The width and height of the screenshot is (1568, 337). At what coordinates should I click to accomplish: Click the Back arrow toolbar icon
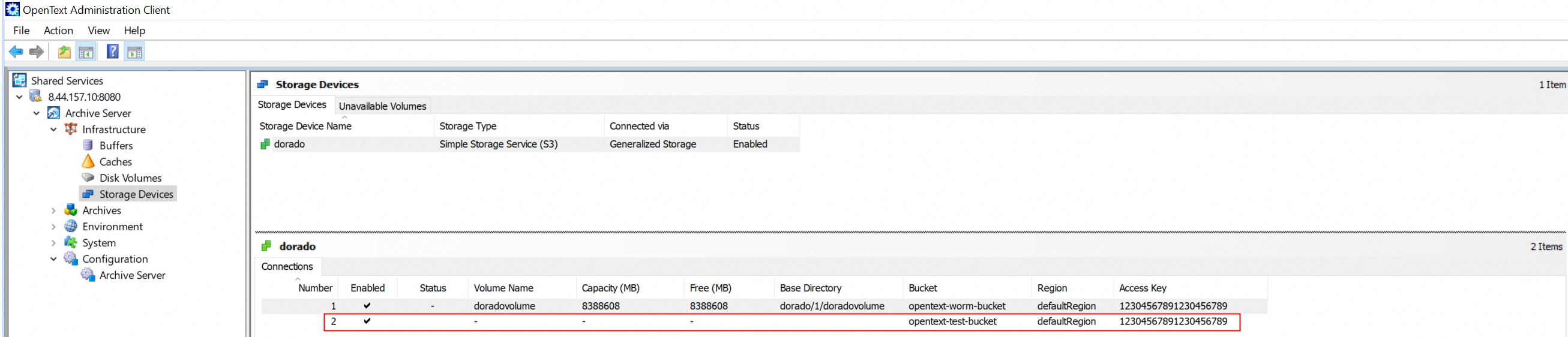pos(16,52)
